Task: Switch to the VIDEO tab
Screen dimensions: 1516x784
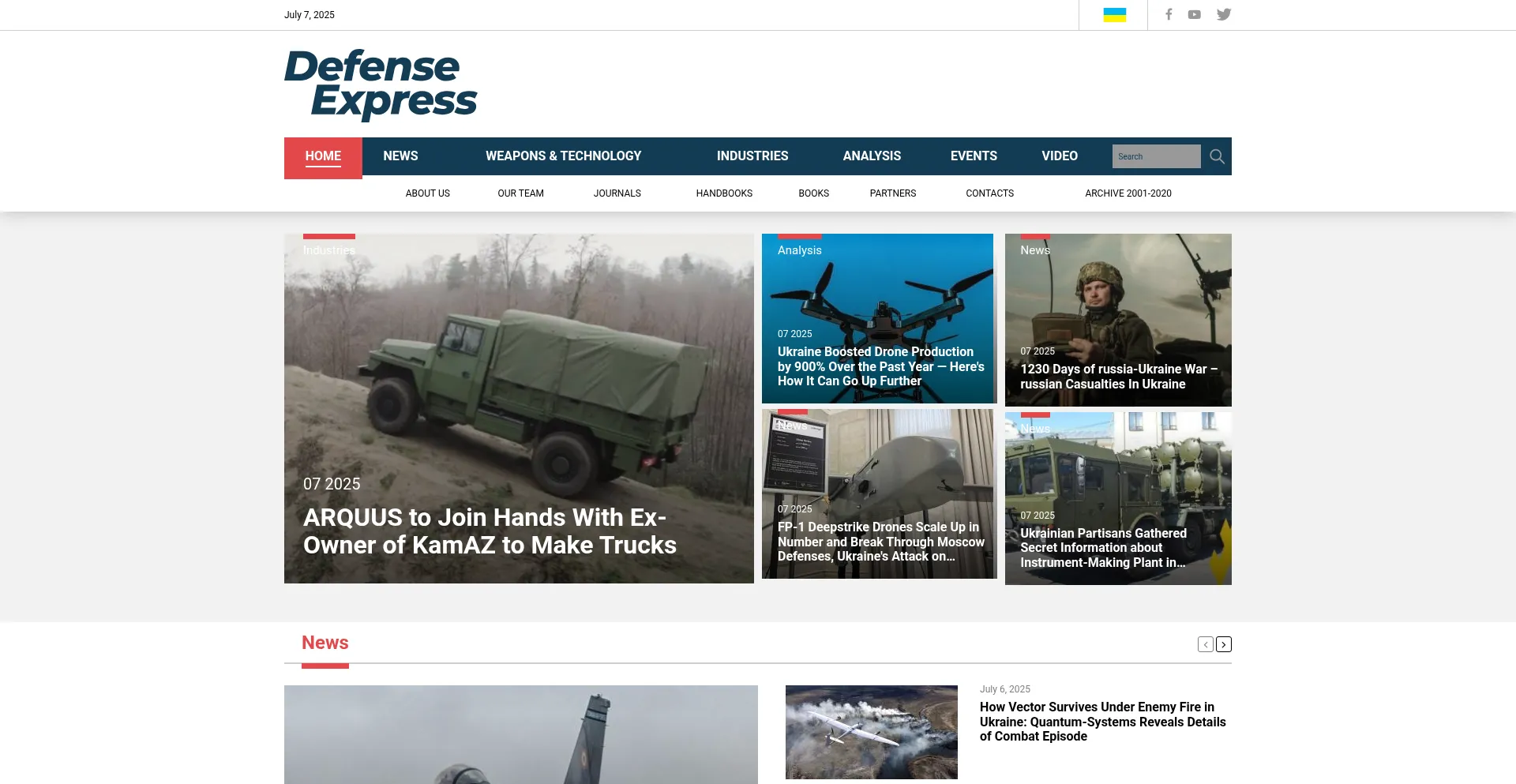Action: pos(1060,156)
